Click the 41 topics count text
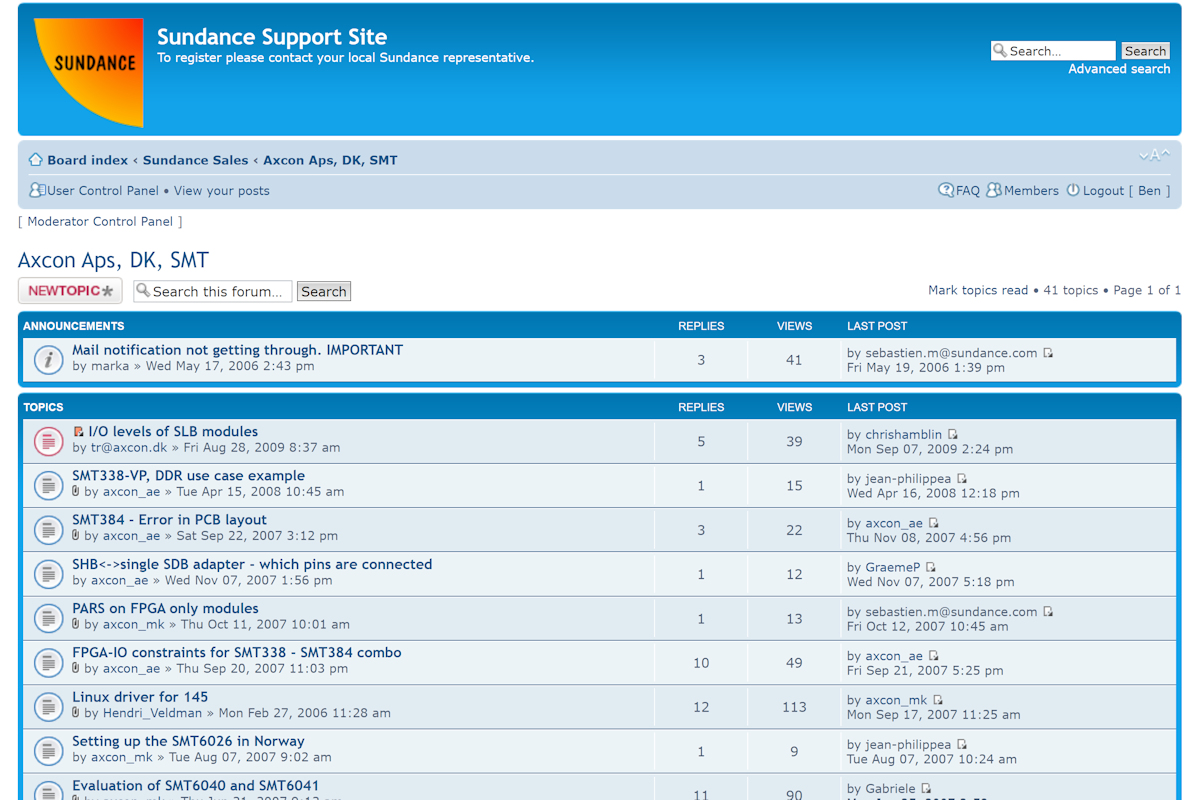 pyautogui.click(x=1071, y=290)
